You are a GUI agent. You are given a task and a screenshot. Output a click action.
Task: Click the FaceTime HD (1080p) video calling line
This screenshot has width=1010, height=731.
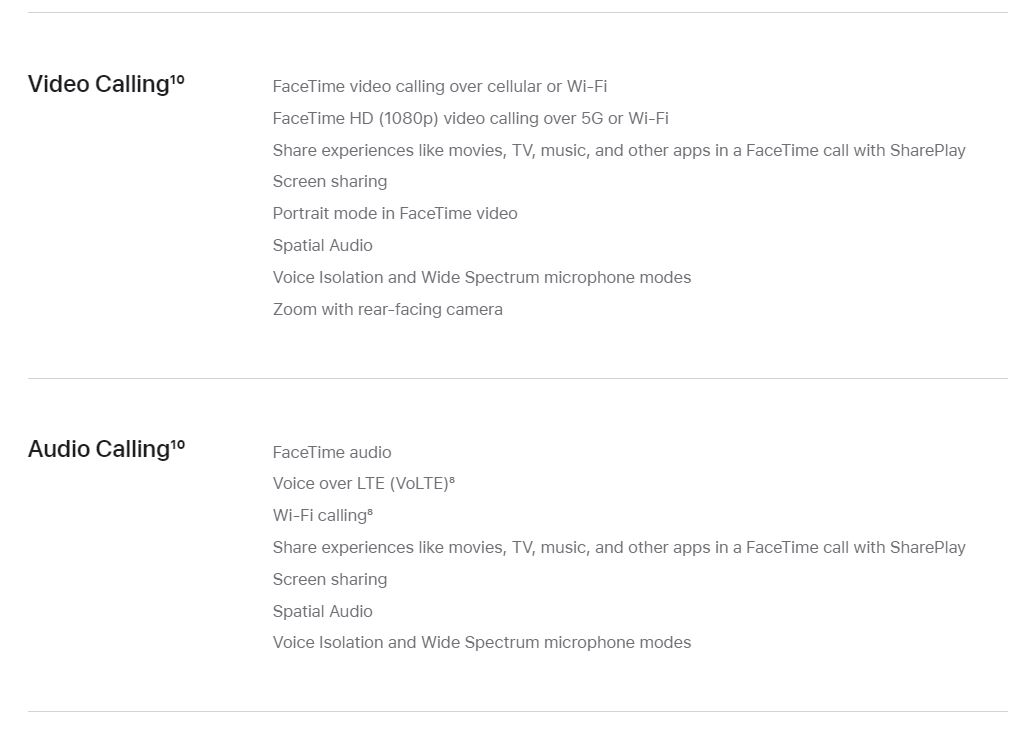(x=470, y=119)
